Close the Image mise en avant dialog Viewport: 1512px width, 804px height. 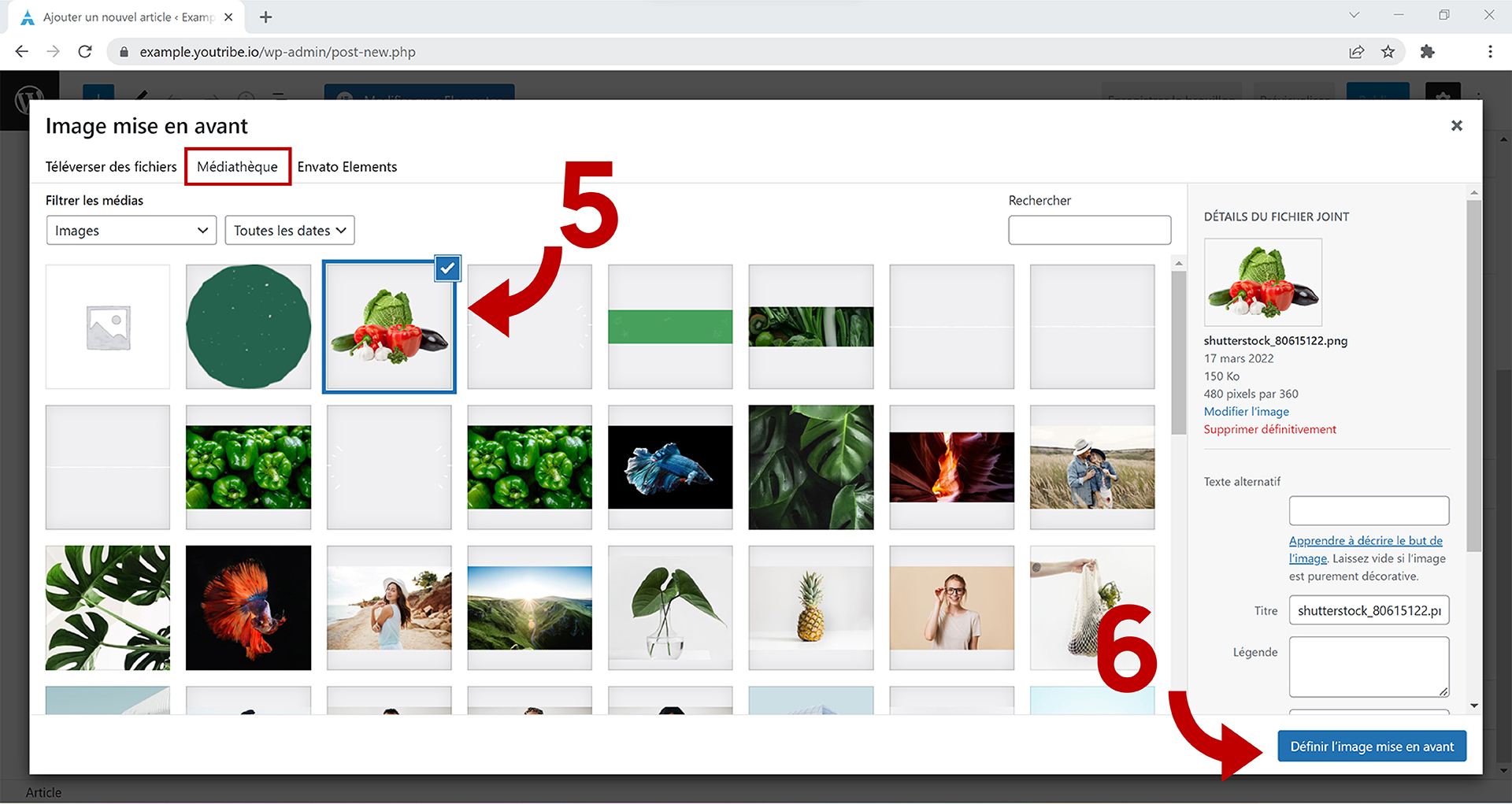pos(1456,126)
